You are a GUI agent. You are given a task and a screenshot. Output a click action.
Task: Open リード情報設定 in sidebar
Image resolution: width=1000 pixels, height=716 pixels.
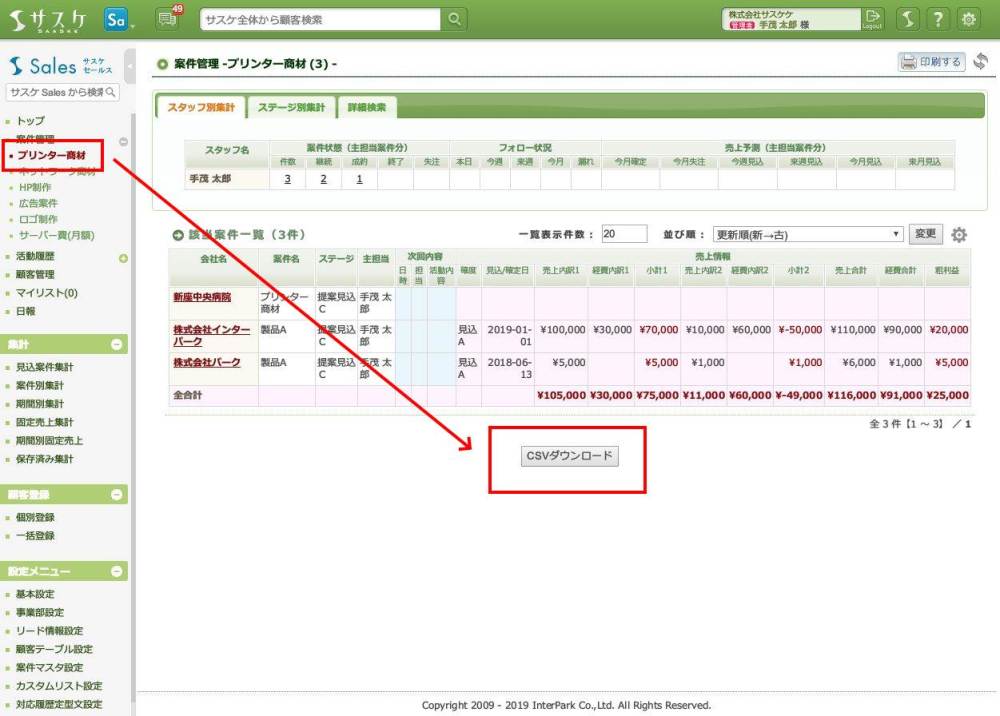[x=49, y=631]
